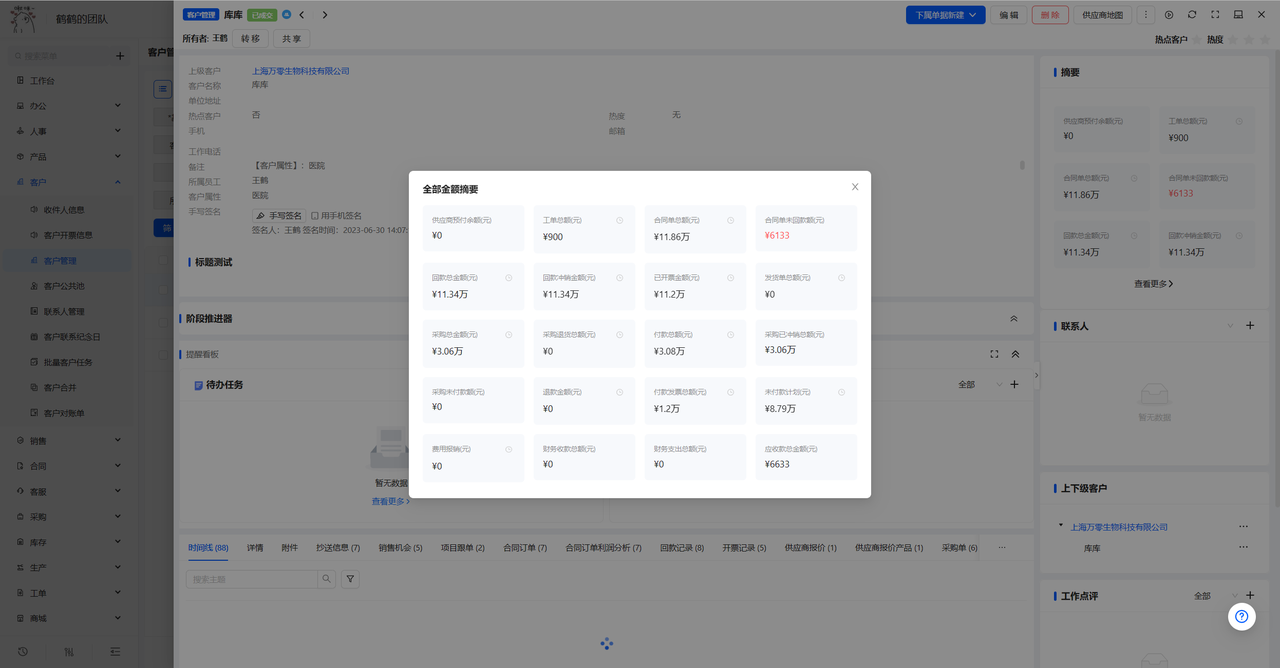Click the 应收款总金额 ¥6633 value
This screenshot has height=668, width=1280.
[777, 464]
